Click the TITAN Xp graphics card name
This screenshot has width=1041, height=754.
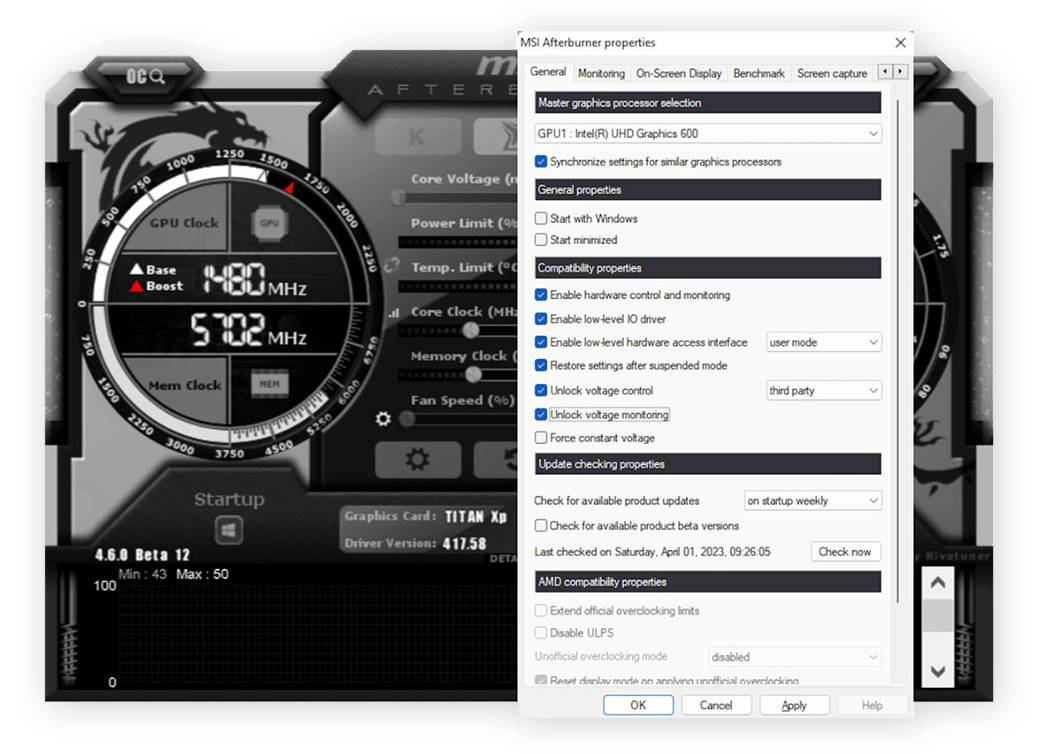[x=475, y=517]
